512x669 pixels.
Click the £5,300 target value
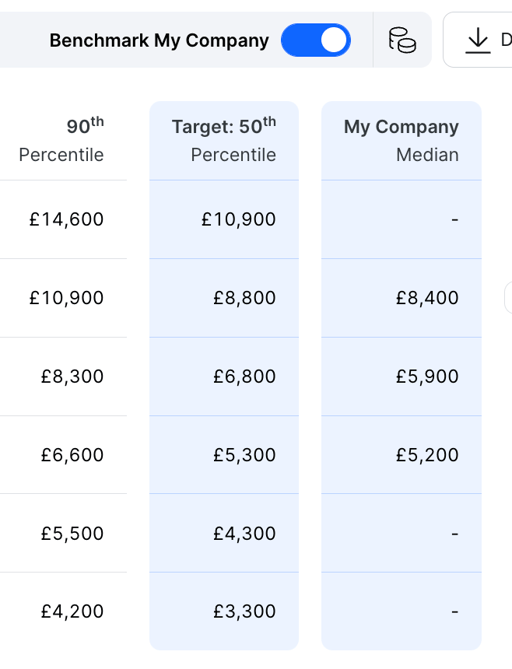(x=244, y=455)
